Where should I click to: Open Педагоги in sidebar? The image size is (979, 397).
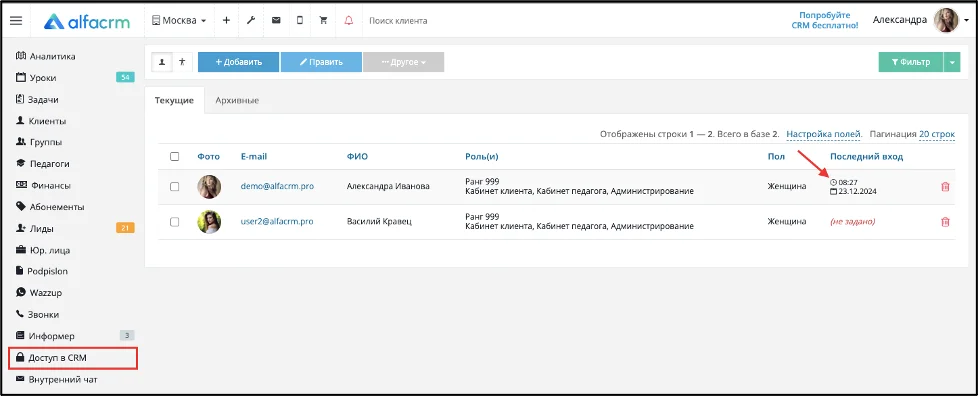click(x=42, y=164)
